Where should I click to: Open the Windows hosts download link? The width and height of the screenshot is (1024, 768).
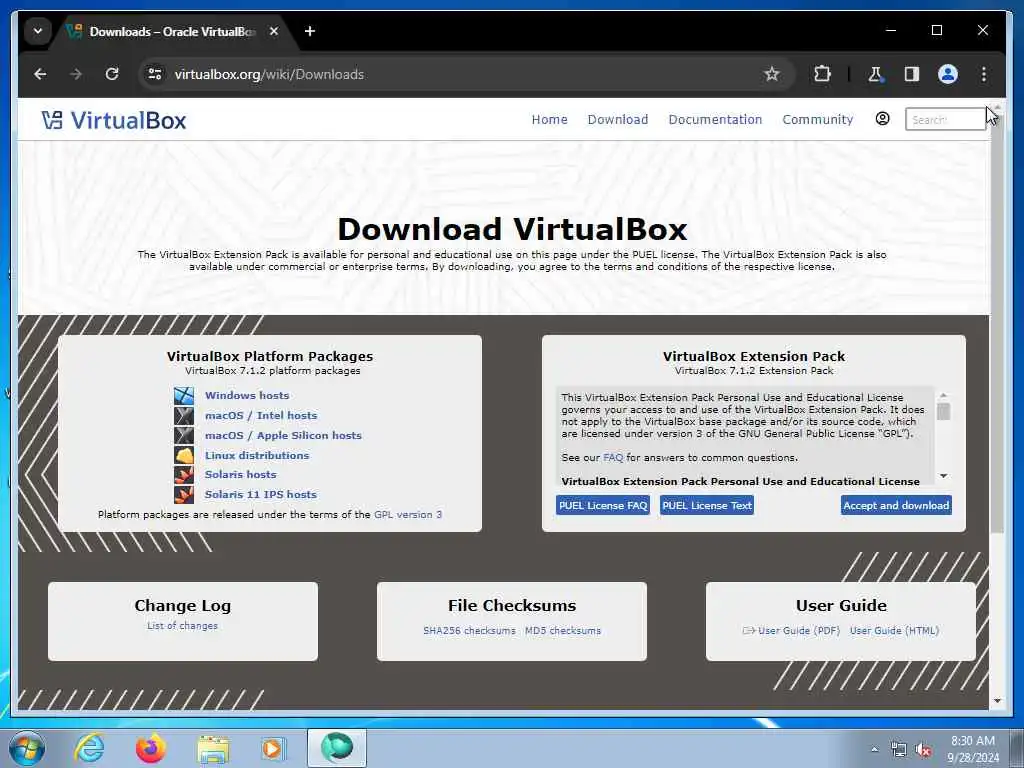[247, 395]
